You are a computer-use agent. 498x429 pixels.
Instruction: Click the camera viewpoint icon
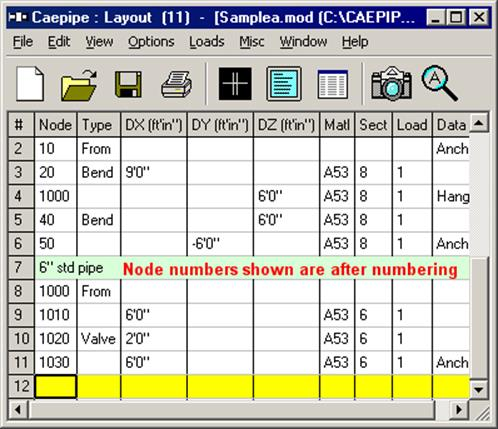392,83
